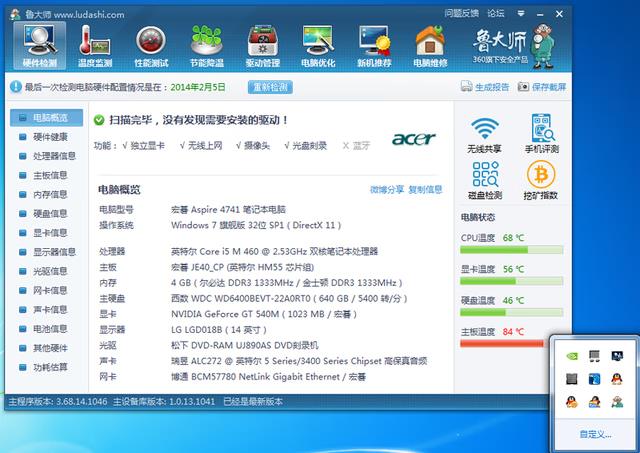Open the 节能降温 energy saving tool
The image size is (640, 453).
pyautogui.click(x=207, y=46)
